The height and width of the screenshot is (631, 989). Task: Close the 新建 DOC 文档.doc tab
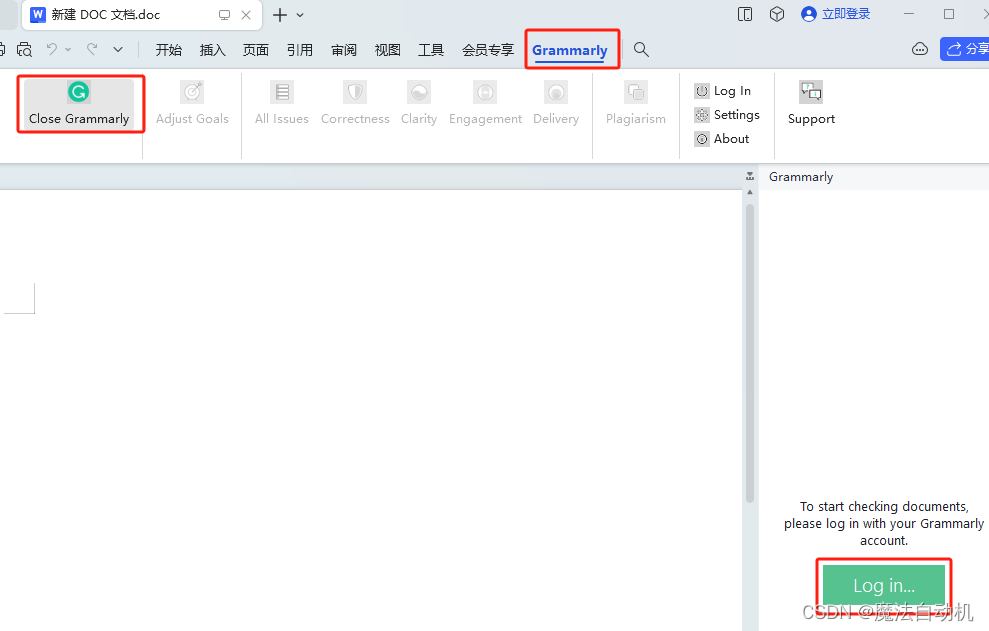246,15
